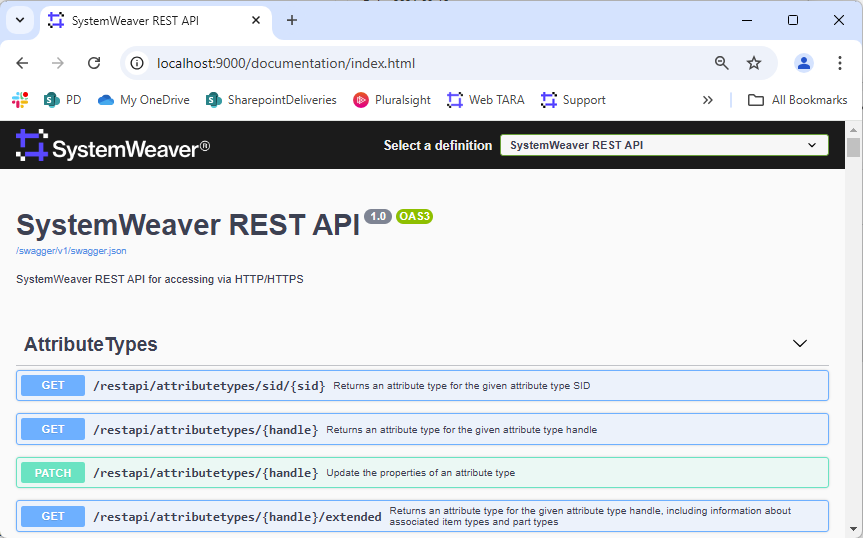Open the Select a definition dropdown
Image resolution: width=863 pixels, height=538 pixels.
pyautogui.click(x=664, y=145)
